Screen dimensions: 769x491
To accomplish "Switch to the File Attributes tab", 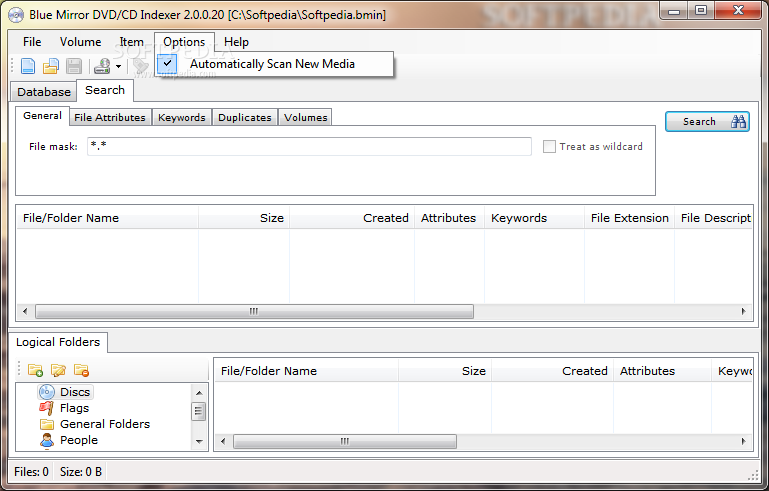I will pyautogui.click(x=110, y=118).
